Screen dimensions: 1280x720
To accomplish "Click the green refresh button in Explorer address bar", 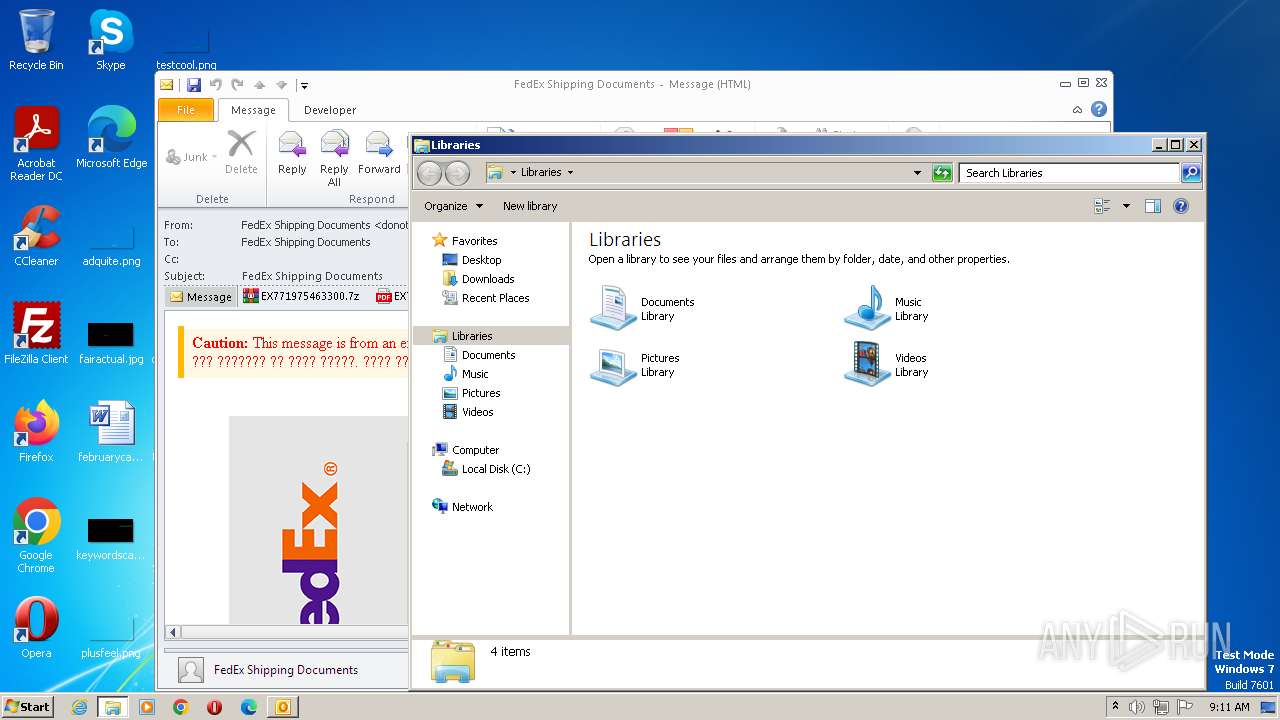I will (x=942, y=173).
